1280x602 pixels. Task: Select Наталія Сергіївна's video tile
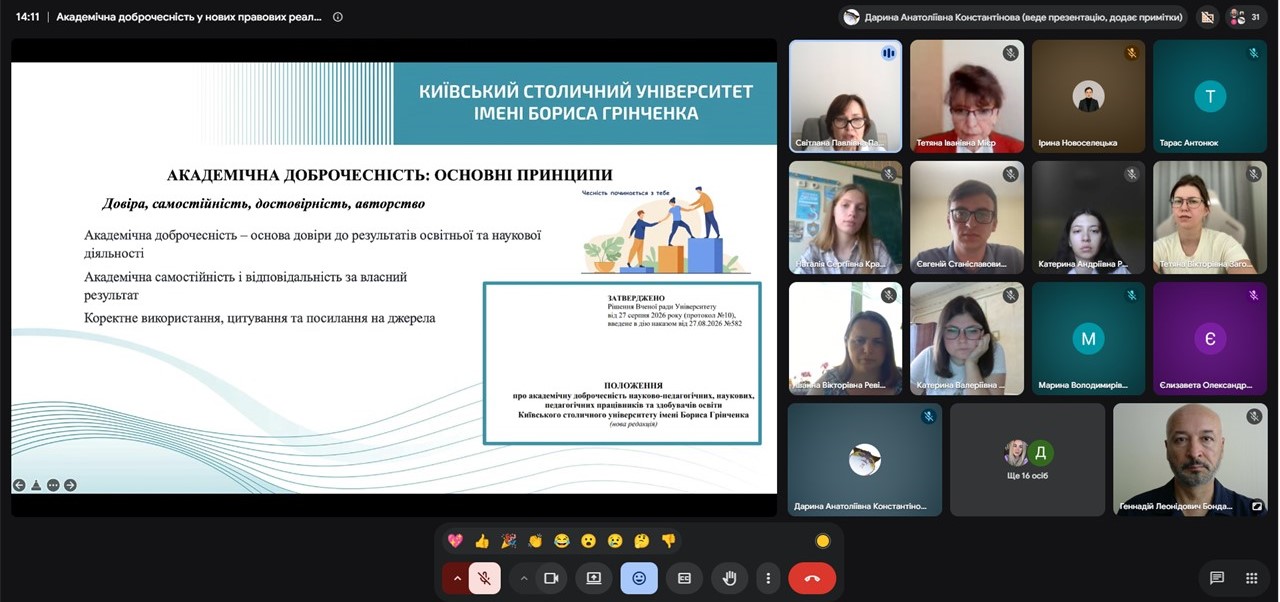point(845,217)
